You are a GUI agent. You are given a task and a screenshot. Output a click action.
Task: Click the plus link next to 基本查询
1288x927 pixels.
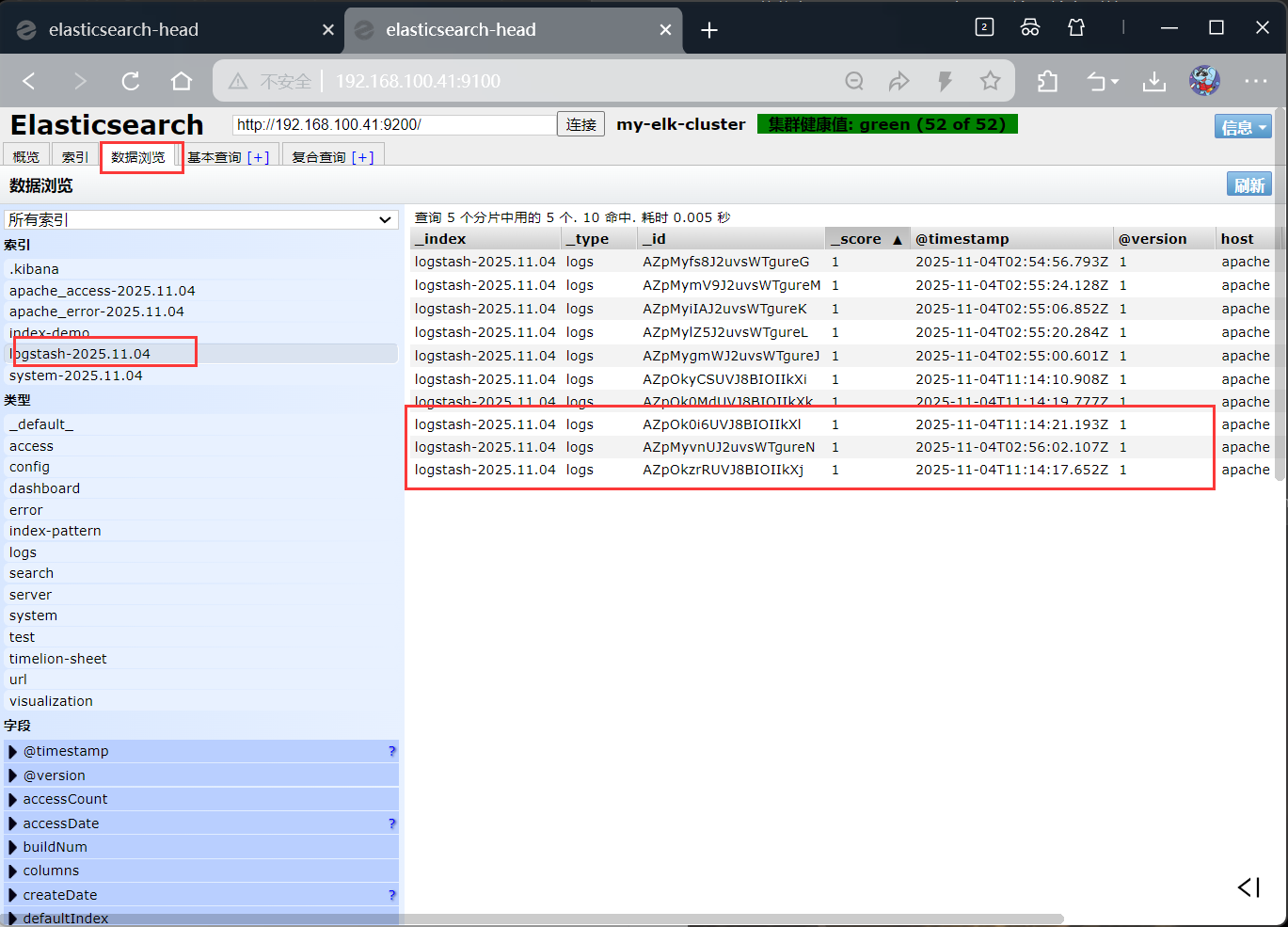click(x=259, y=157)
